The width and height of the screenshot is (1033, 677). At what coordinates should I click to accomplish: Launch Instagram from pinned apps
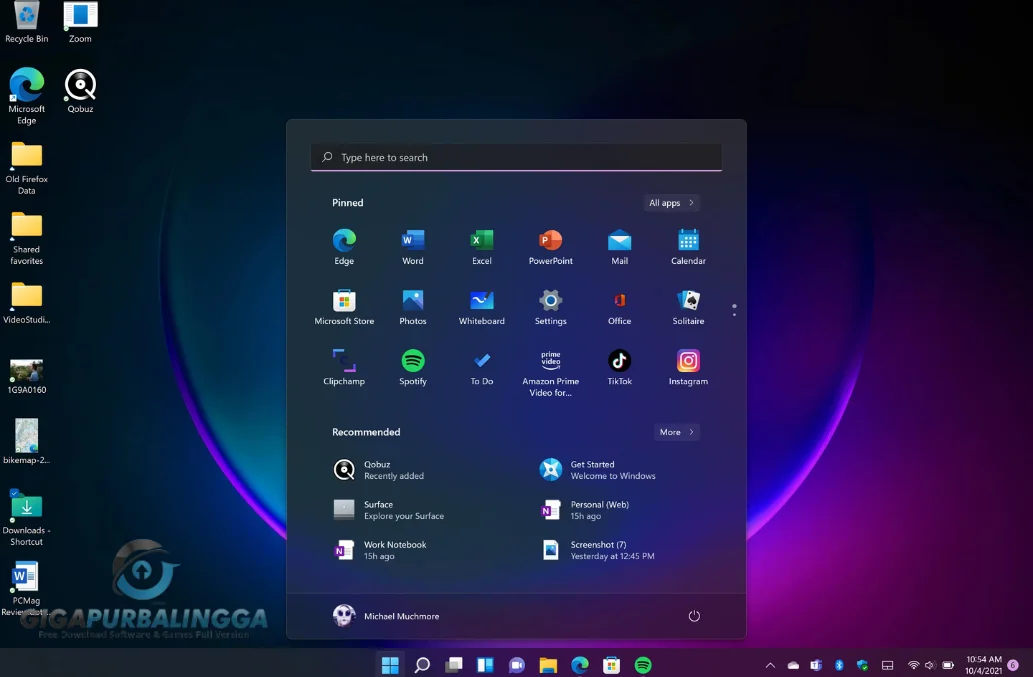pos(688,367)
